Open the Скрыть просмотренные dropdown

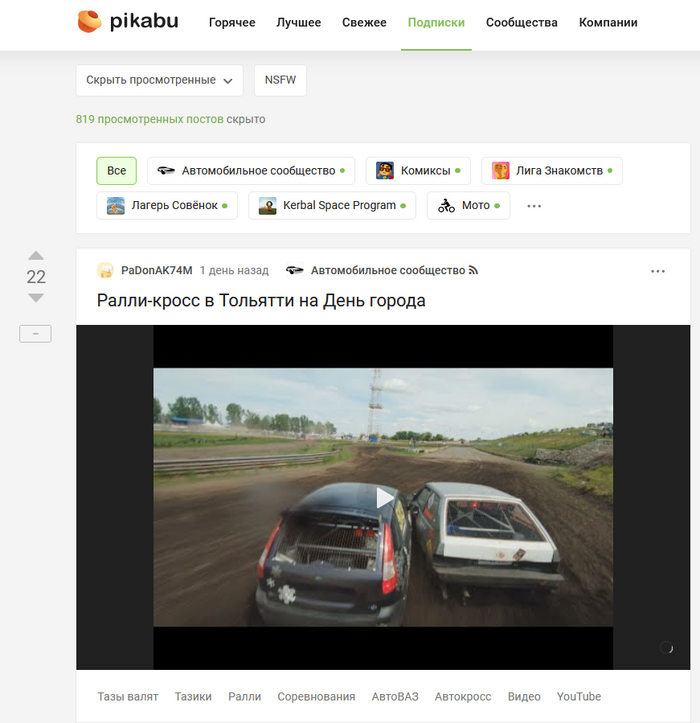(159, 80)
